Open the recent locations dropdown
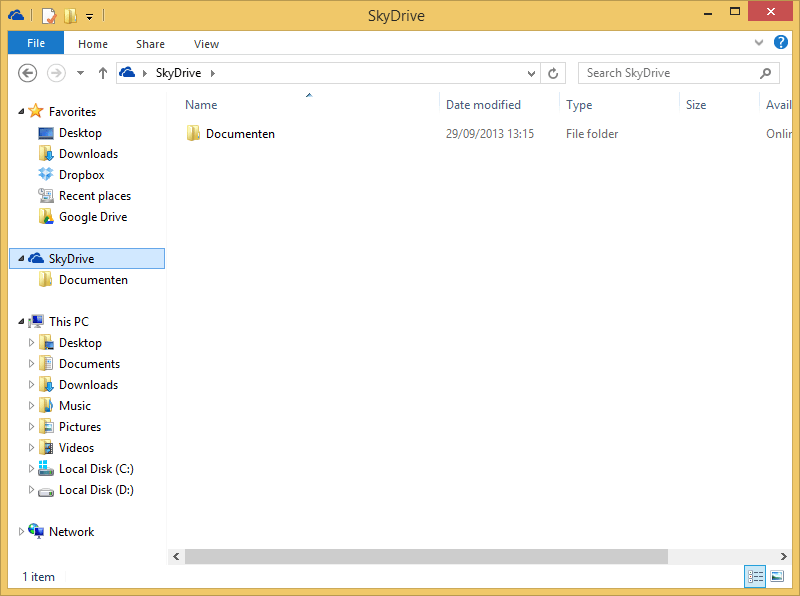The height and width of the screenshot is (596, 800). [81, 73]
